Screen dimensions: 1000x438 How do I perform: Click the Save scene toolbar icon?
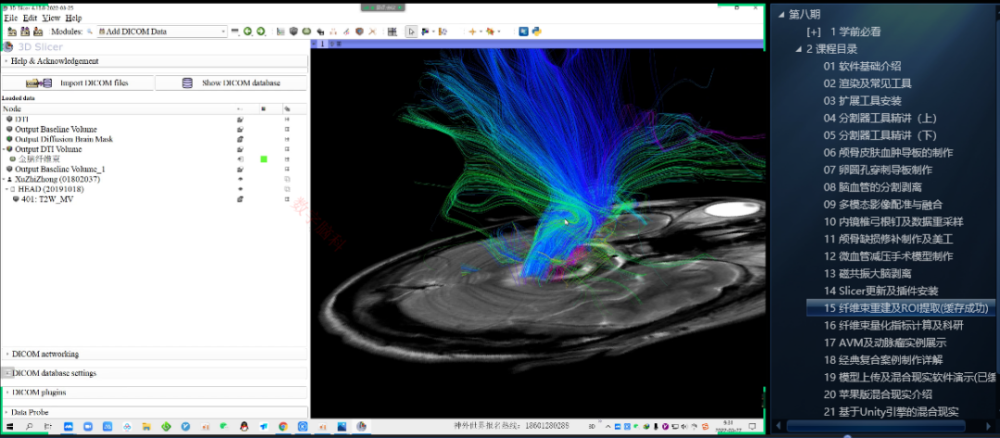[40, 32]
